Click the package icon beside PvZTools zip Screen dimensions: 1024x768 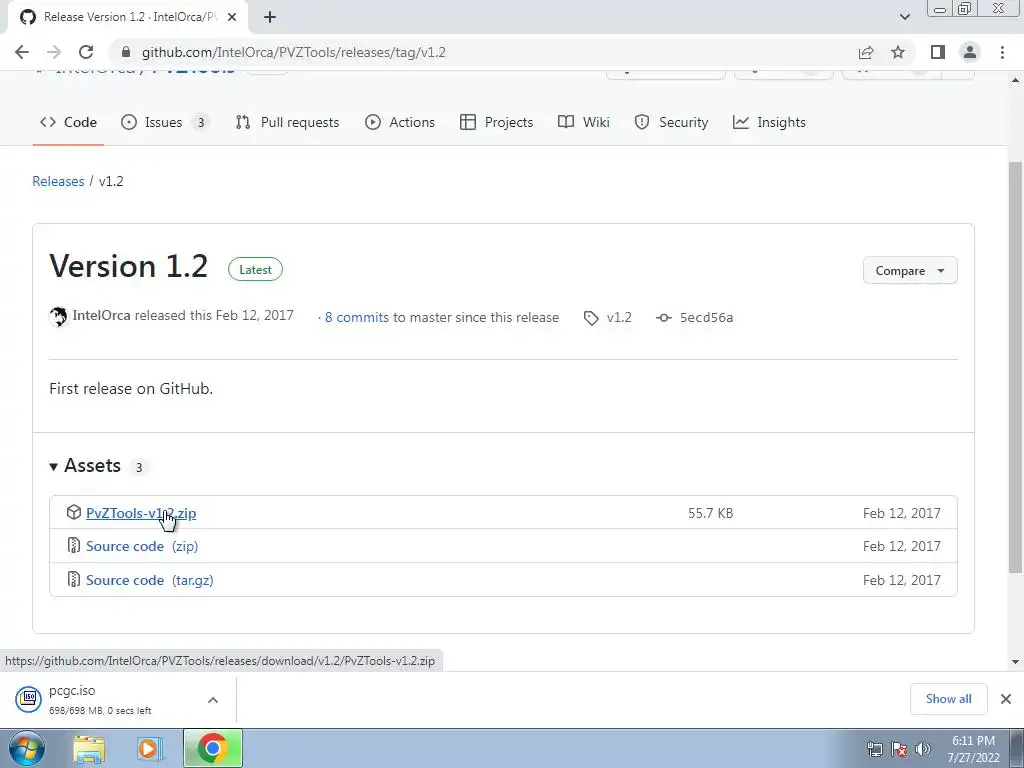[74, 513]
